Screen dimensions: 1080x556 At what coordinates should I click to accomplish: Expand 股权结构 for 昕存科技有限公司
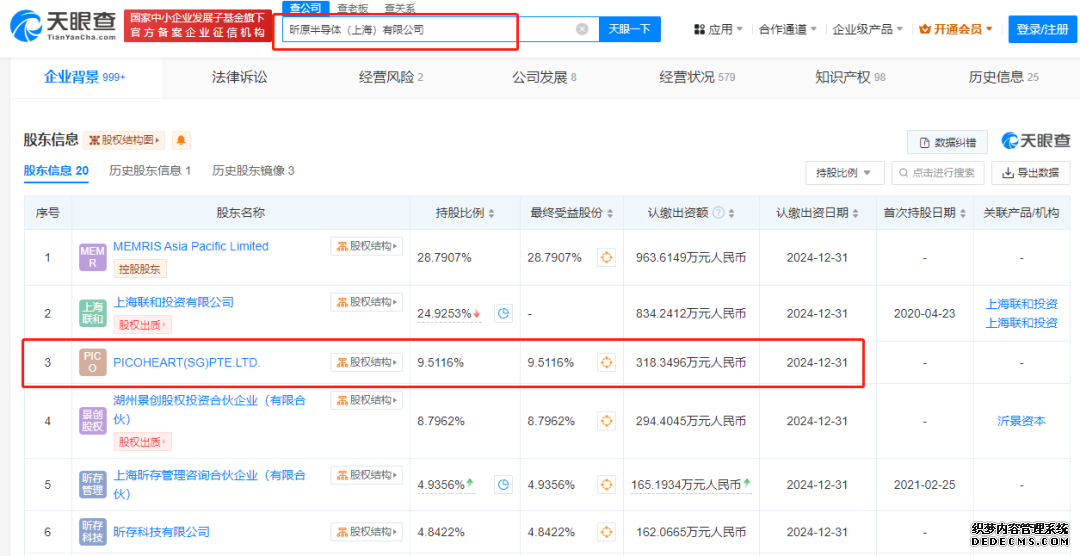coord(366,531)
